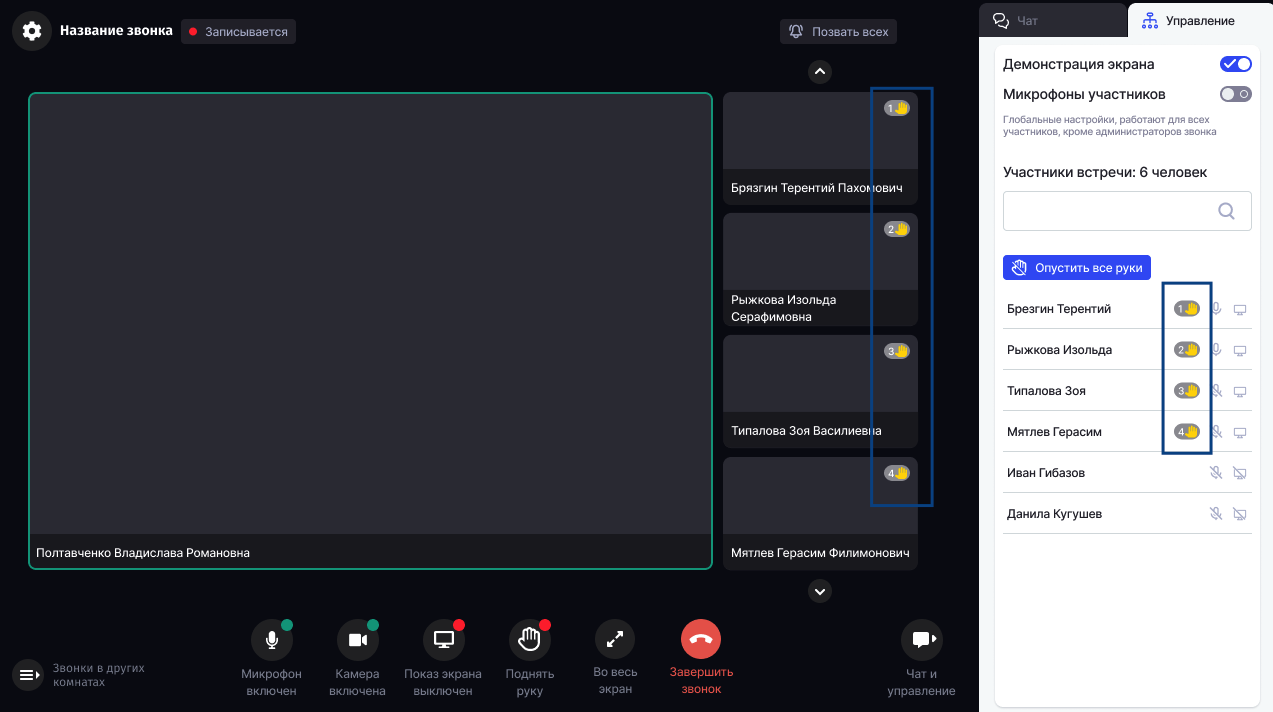Viewport: 1273px width, 712px height.
Task: Focus the participant search field
Action: pyautogui.click(x=1127, y=211)
